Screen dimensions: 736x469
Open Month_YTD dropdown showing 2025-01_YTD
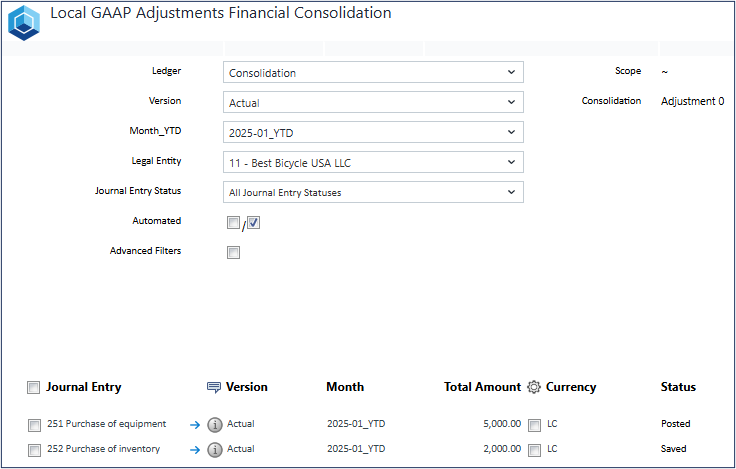pyautogui.click(x=373, y=132)
